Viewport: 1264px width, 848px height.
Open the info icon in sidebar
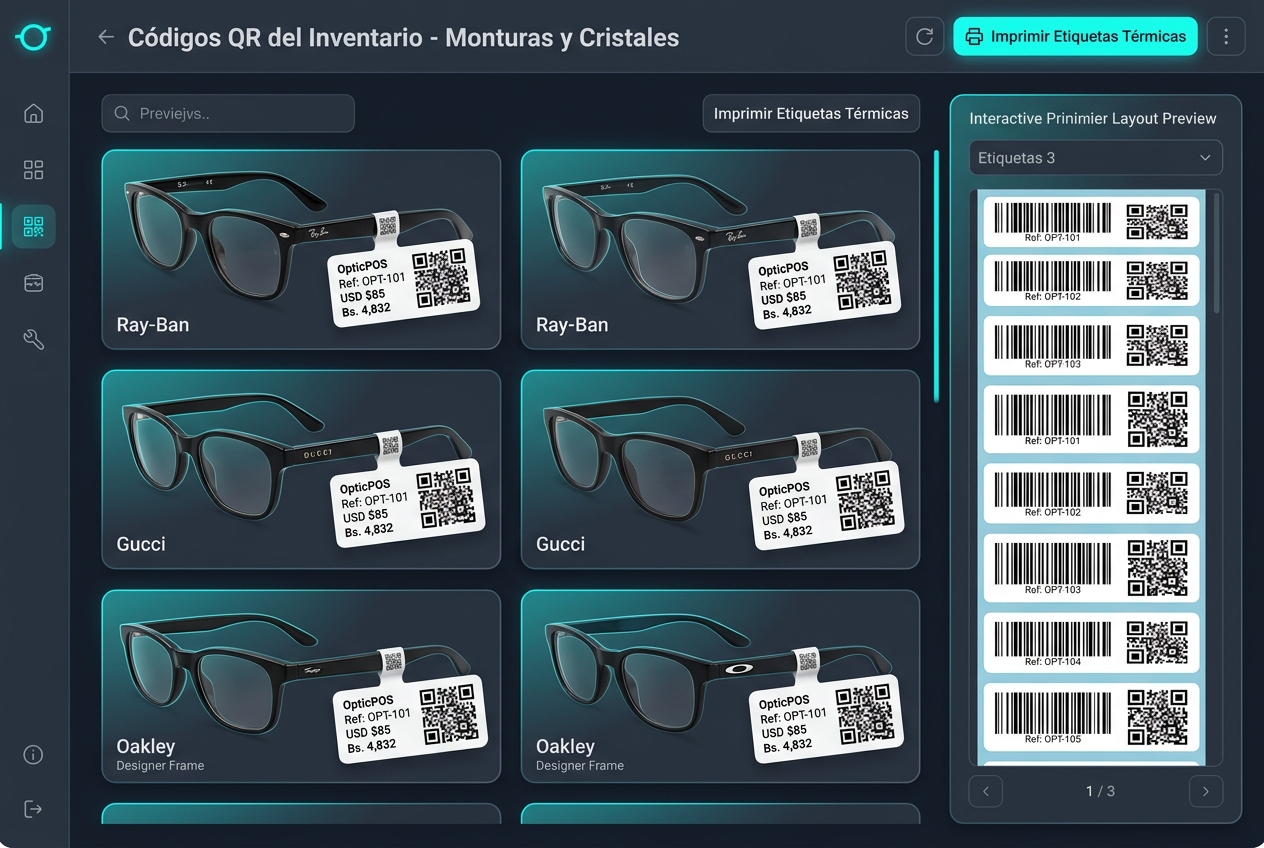coord(33,754)
